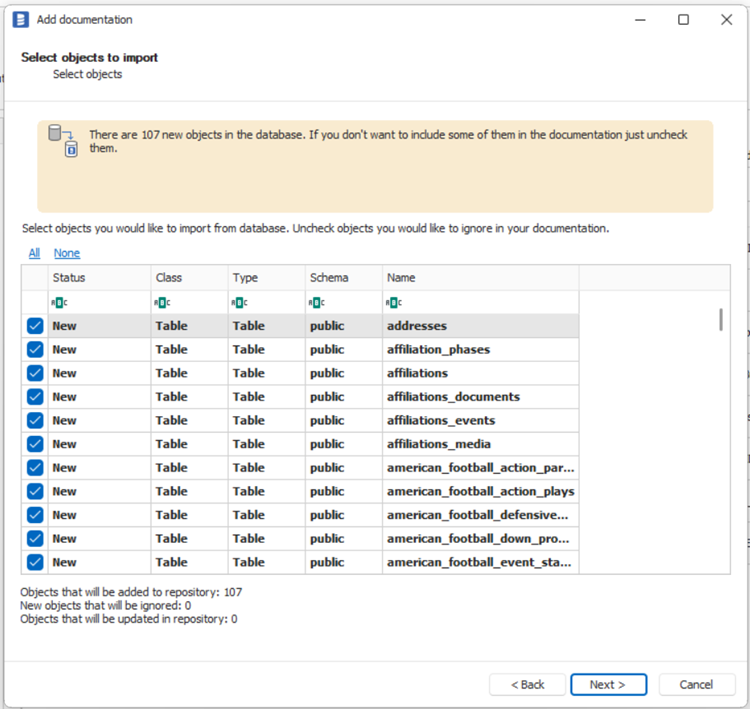Click the Dataedo app icon in title bar
Viewport: 750px width, 709px height.
[20, 20]
